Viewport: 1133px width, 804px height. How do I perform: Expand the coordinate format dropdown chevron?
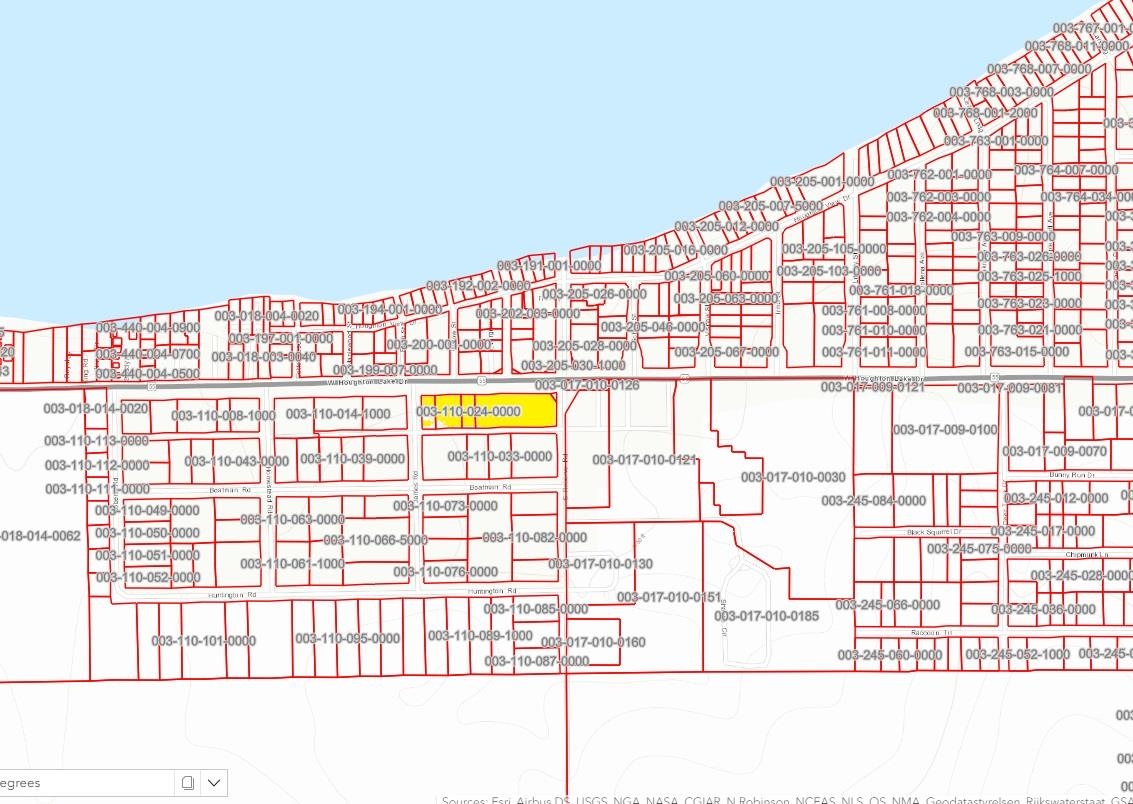[214, 782]
